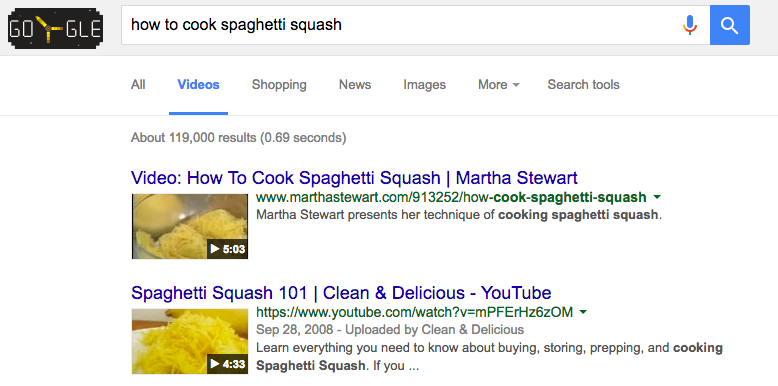The height and width of the screenshot is (386, 778).
Task: Switch to the All tab
Action: tap(138, 85)
